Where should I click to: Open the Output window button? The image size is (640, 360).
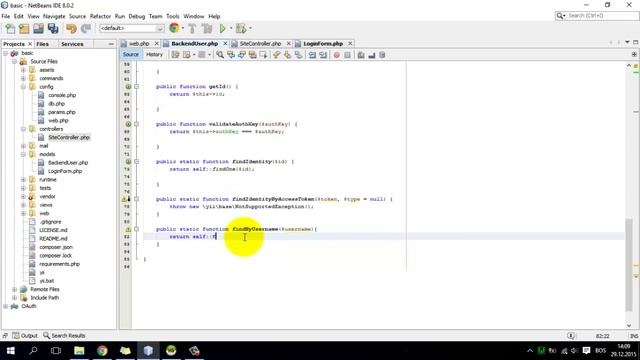(x=25, y=336)
